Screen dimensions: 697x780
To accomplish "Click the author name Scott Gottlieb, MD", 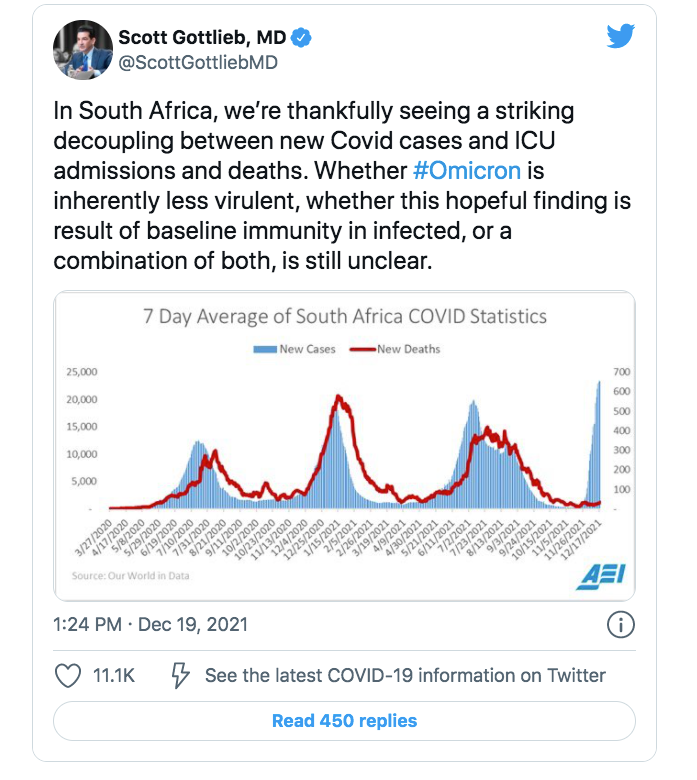I will click(x=201, y=38).
